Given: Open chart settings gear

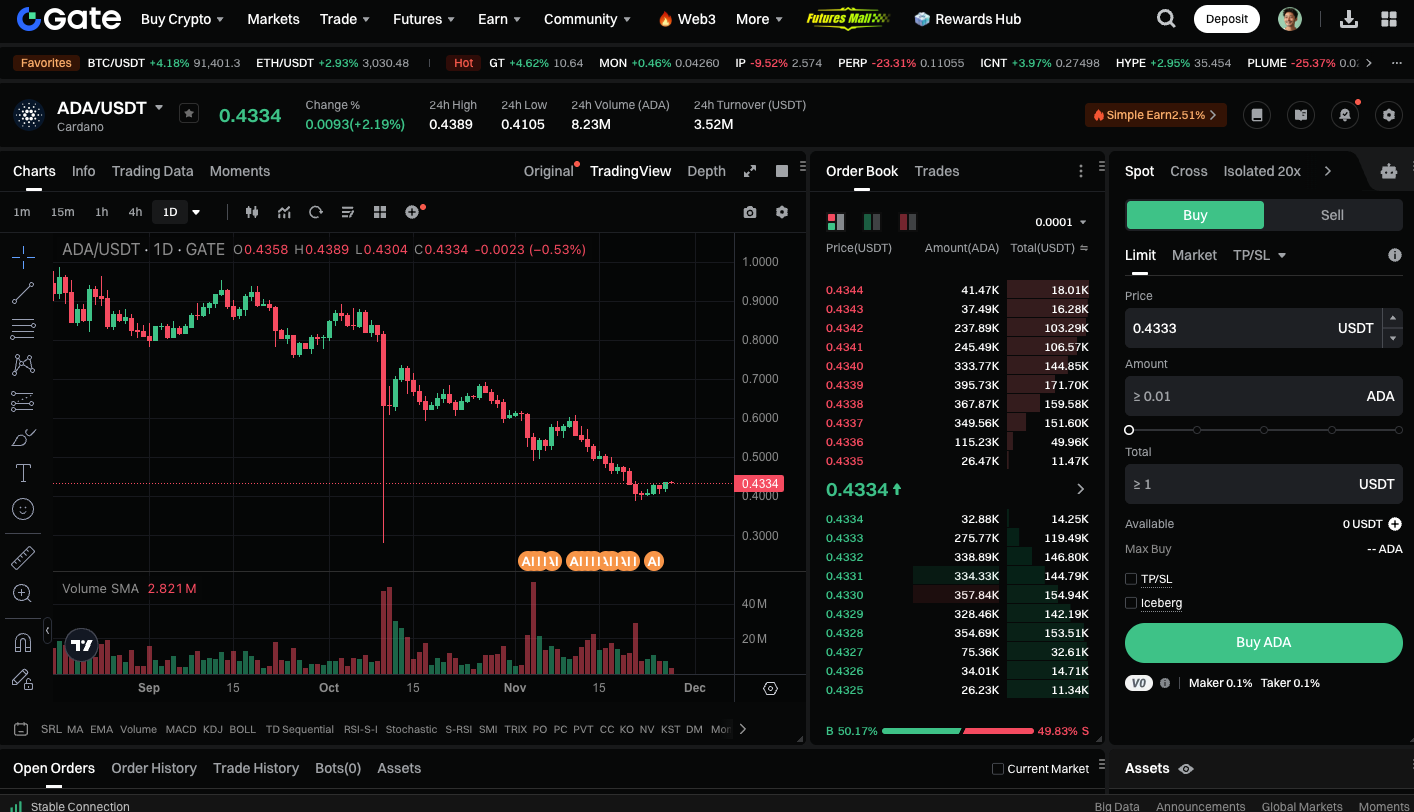Looking at the screenshot, I should click(782, 212).
